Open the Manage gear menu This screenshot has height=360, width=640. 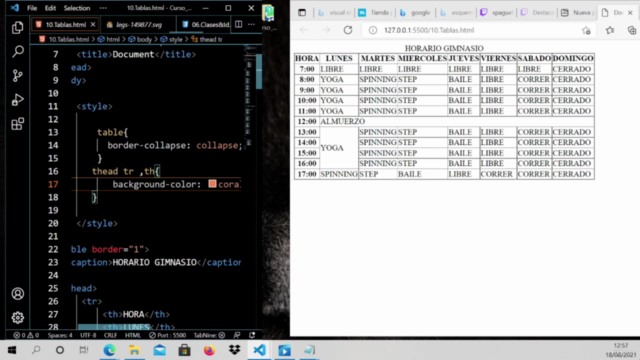pyautogui.click(x=18, y=317)
